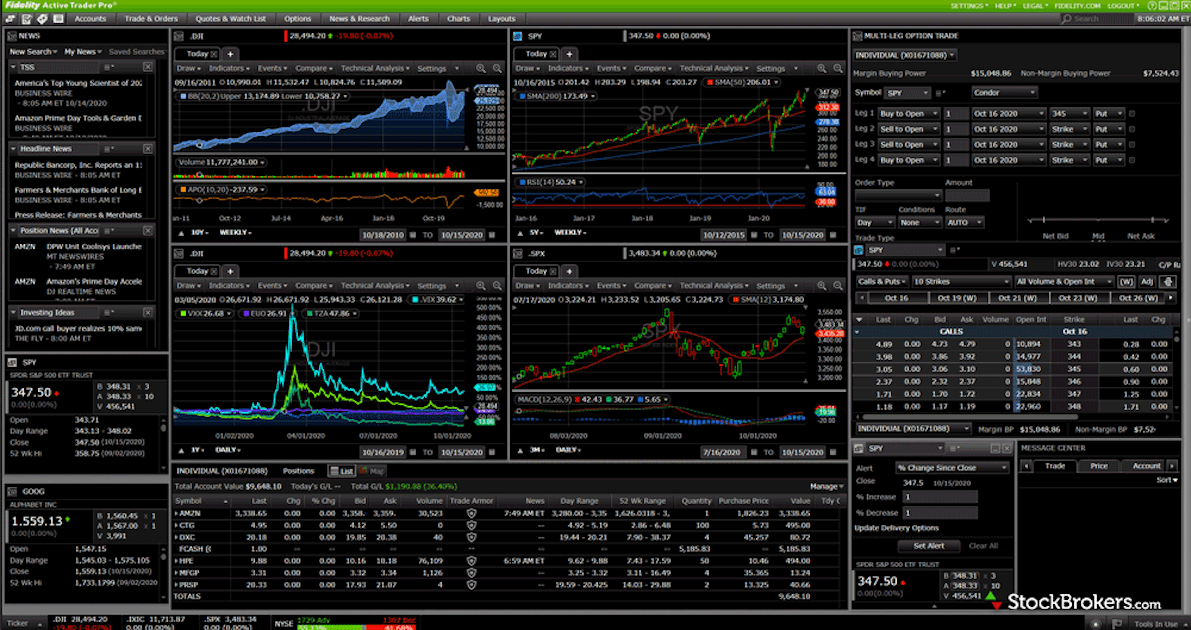Toggle the Adj button in option chain
The width and height of the screenshot is (1191, 630).
pyautogui.click(x=1147, y=281)
